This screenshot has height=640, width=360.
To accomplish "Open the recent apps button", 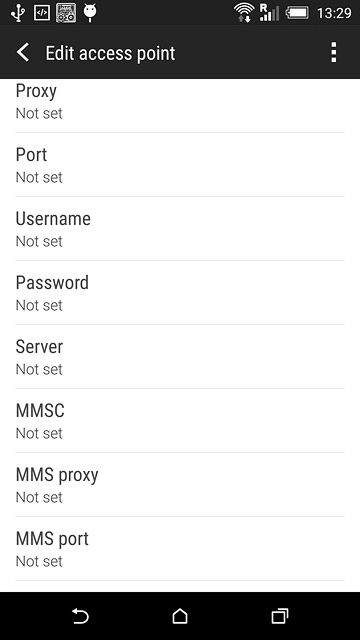I will click(280, 616).
